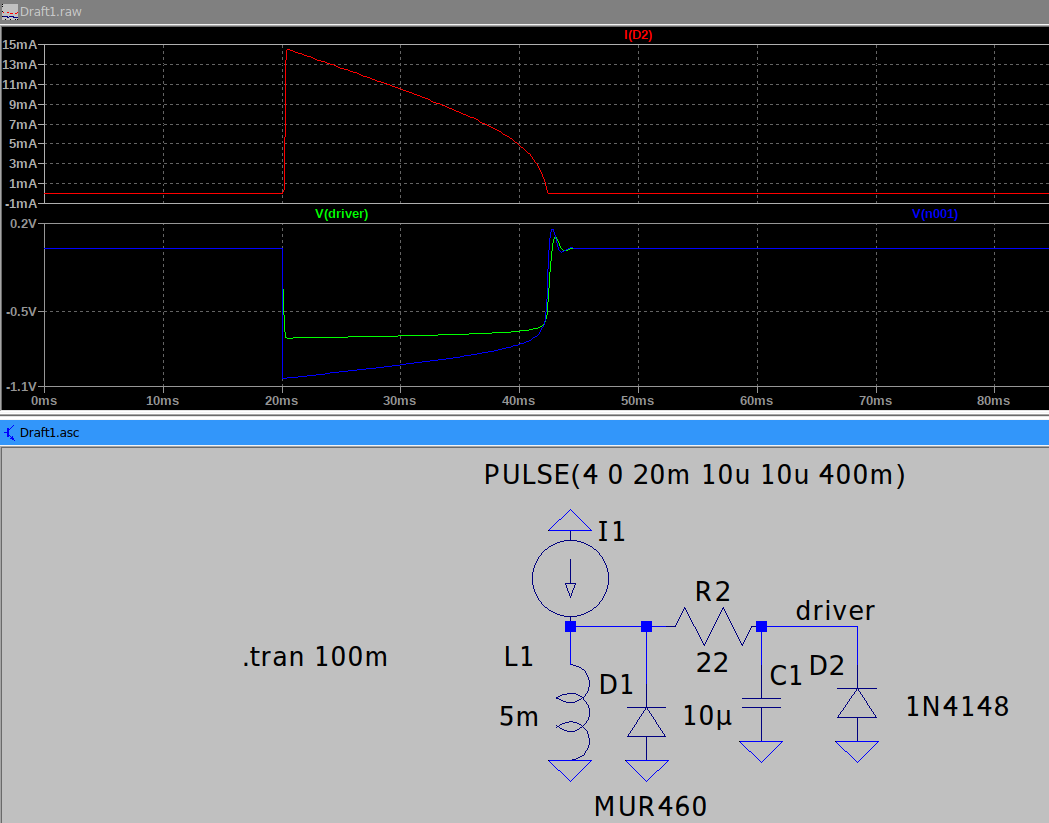Select the driver net label
This screenshot has width=1049, height=823.
coord(835,610)
